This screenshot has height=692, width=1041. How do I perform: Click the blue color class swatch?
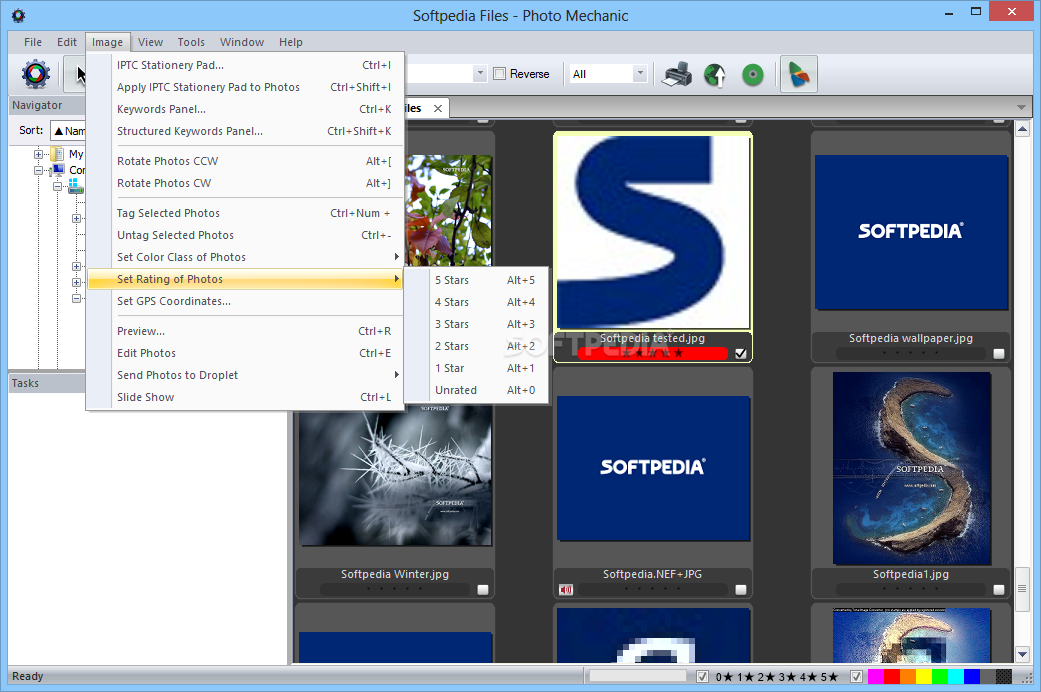972,677
